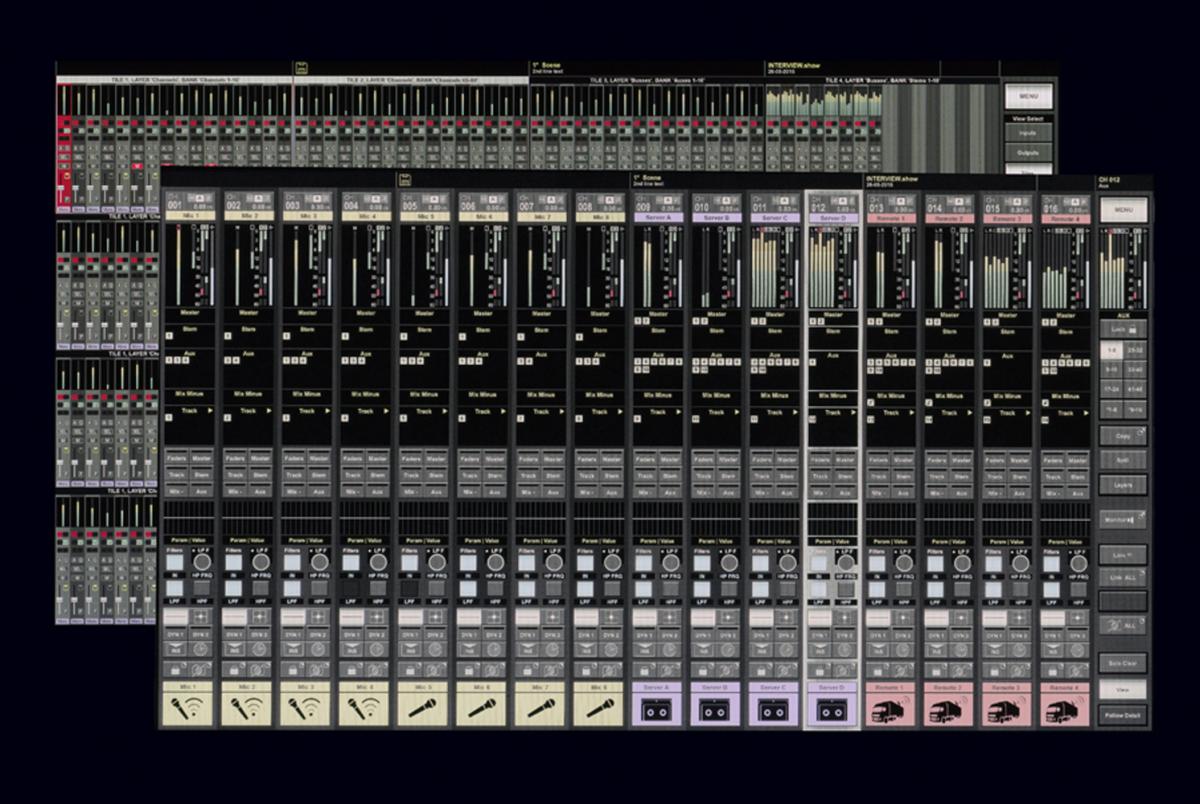Select the Mic 1 wireless microphone icon
The image size is (1200, 804).
187,709
